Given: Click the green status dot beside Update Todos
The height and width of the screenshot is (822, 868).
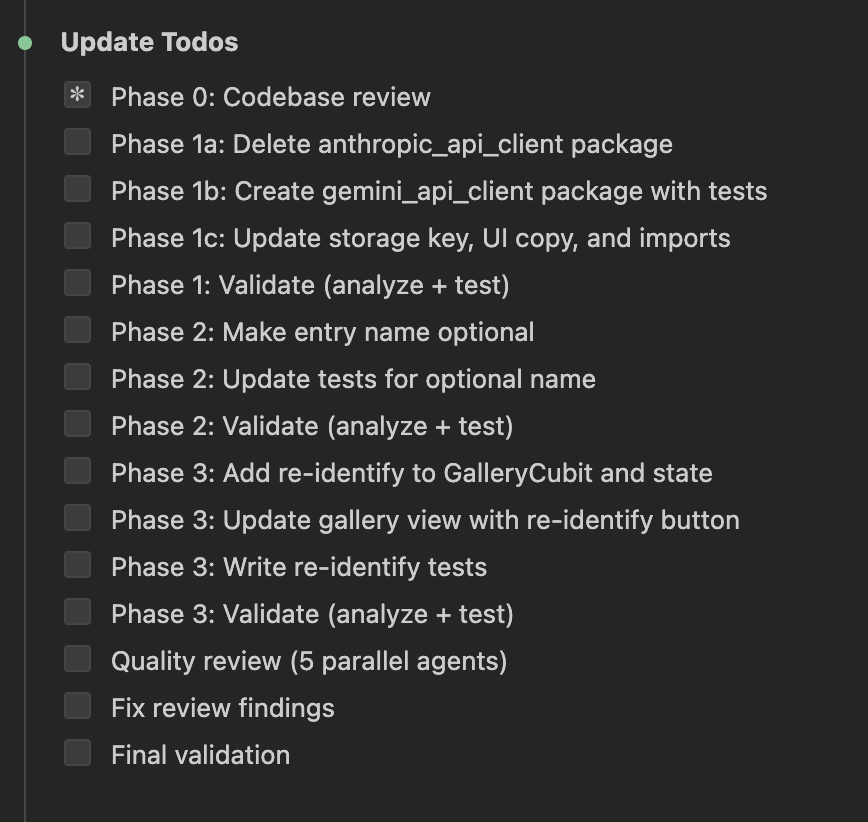Looking at the screenshot, I should [x=24, y=41].
